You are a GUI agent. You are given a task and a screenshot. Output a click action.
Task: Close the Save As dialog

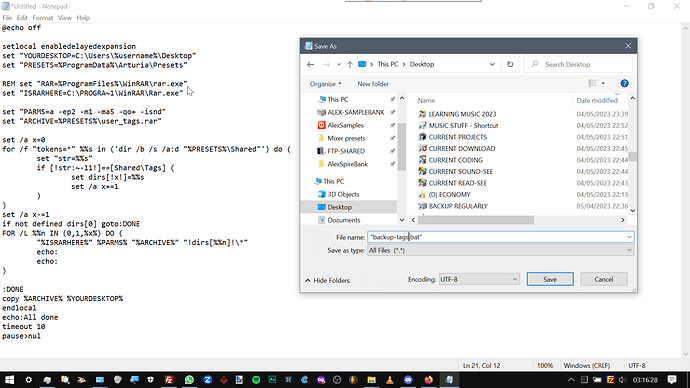(x=628, y=46)
